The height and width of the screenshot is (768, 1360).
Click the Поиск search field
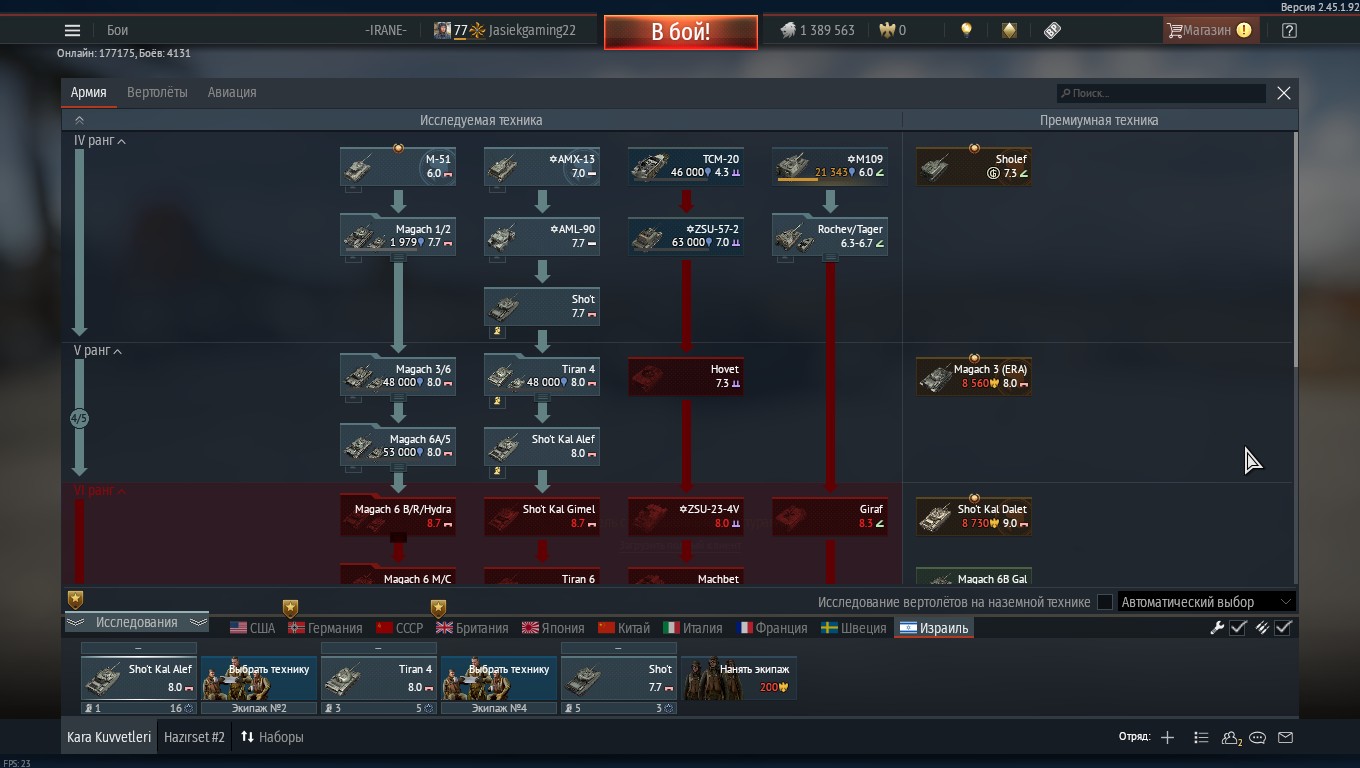1161,93
